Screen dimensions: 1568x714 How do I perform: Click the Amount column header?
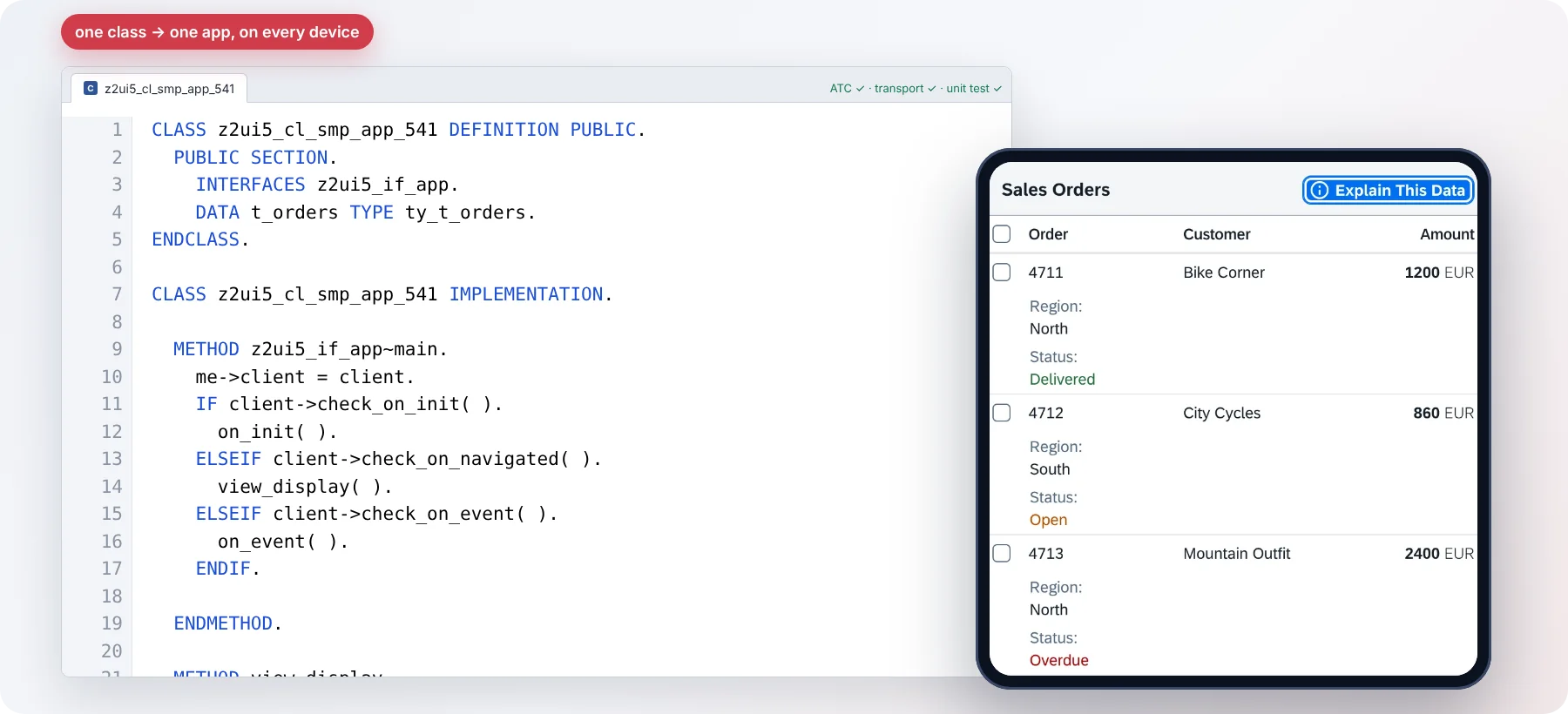coord(1447,234)
